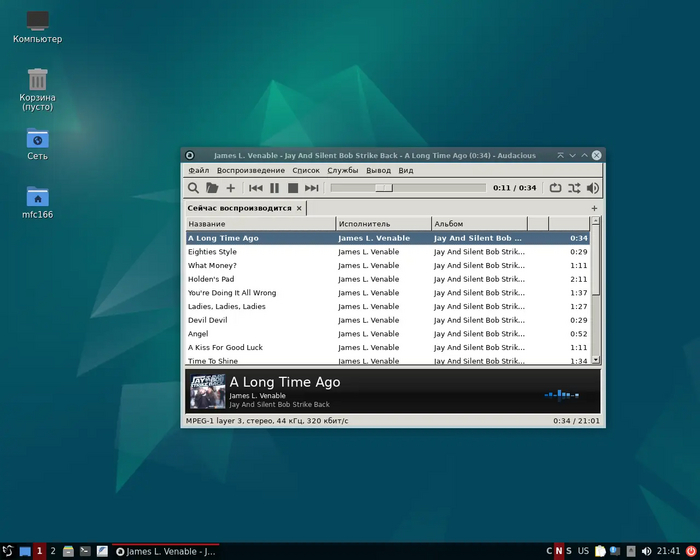
Task: Select the track You're Doing It All Wrong
Action: pyautogui.click(x=388, y=293)
